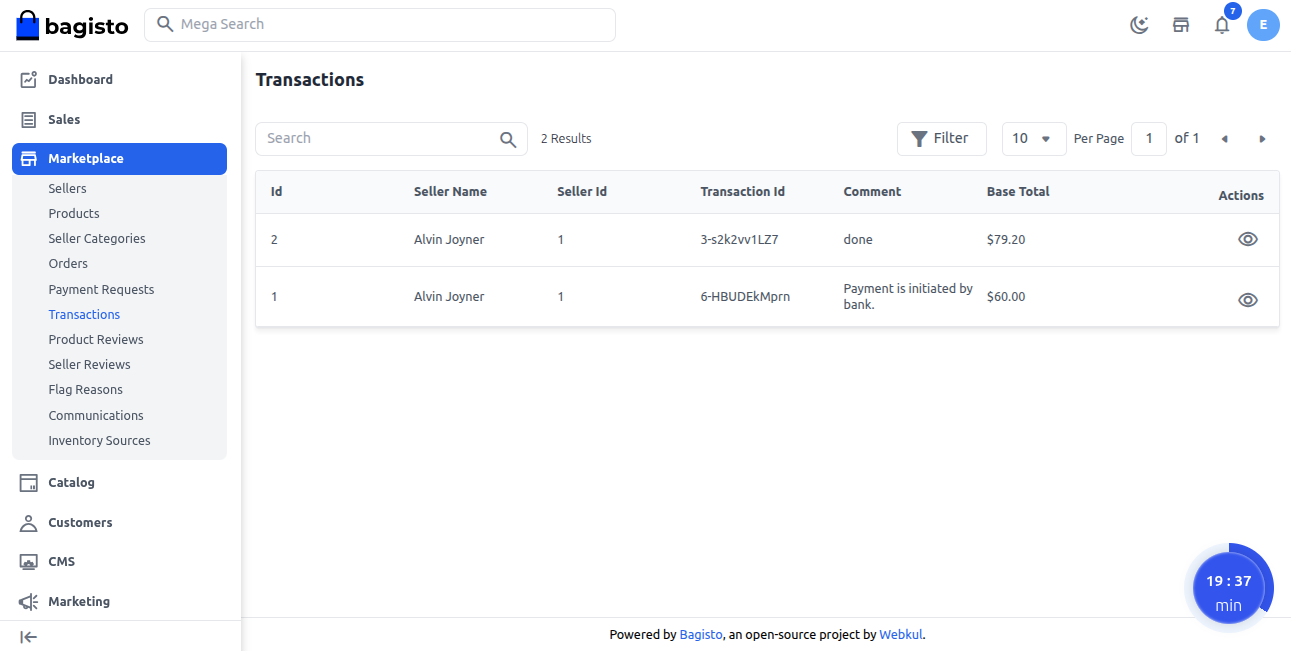Go to the Sellers page under Marketplace

pos(67,188)
